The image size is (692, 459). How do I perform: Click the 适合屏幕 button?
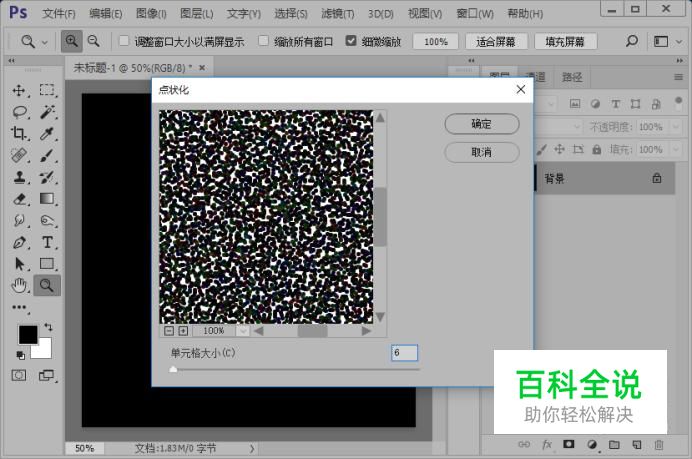(x=496, y=42)
